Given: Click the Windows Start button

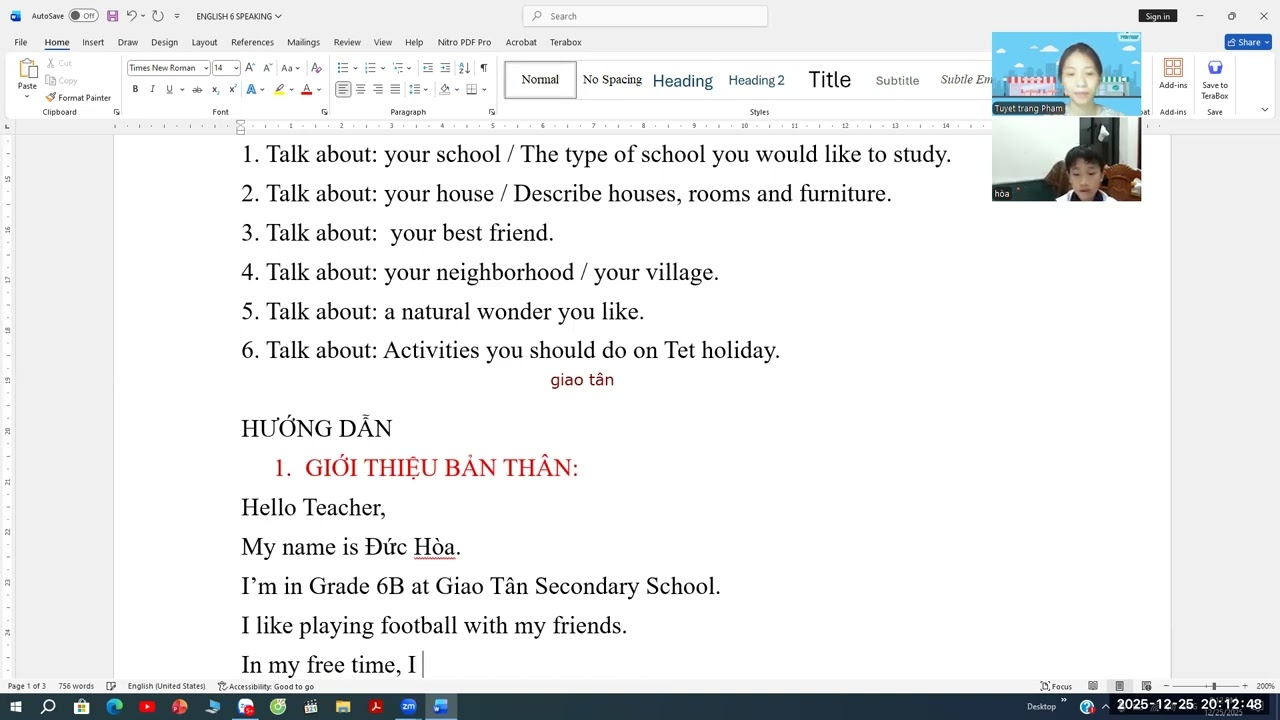Looking at the screenshot, I should tap(16, 706).
